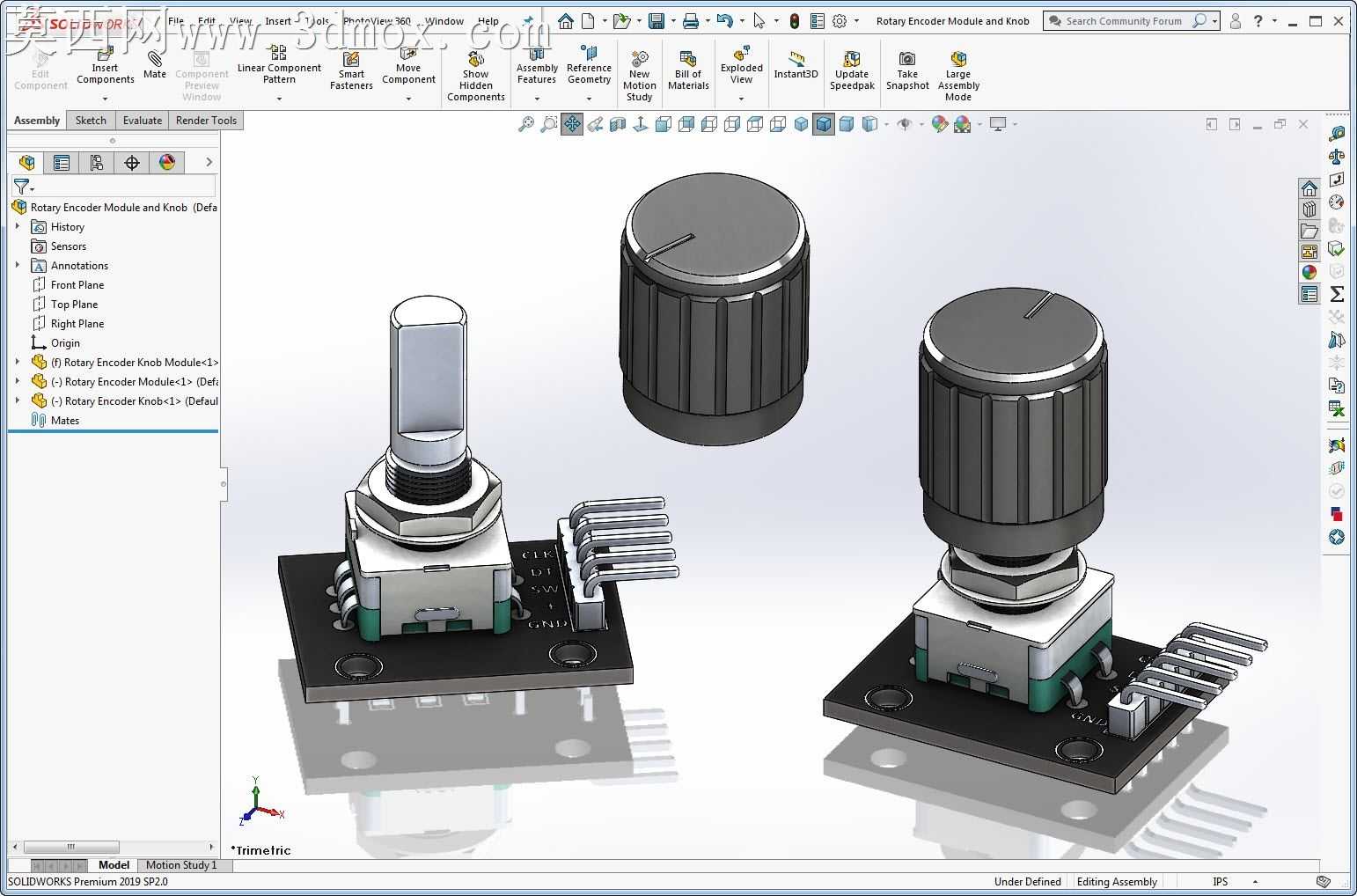Viewport: 1357px width, 896px height.
Task: Select the Take Snapshot tool
Action: click(907, 69)
